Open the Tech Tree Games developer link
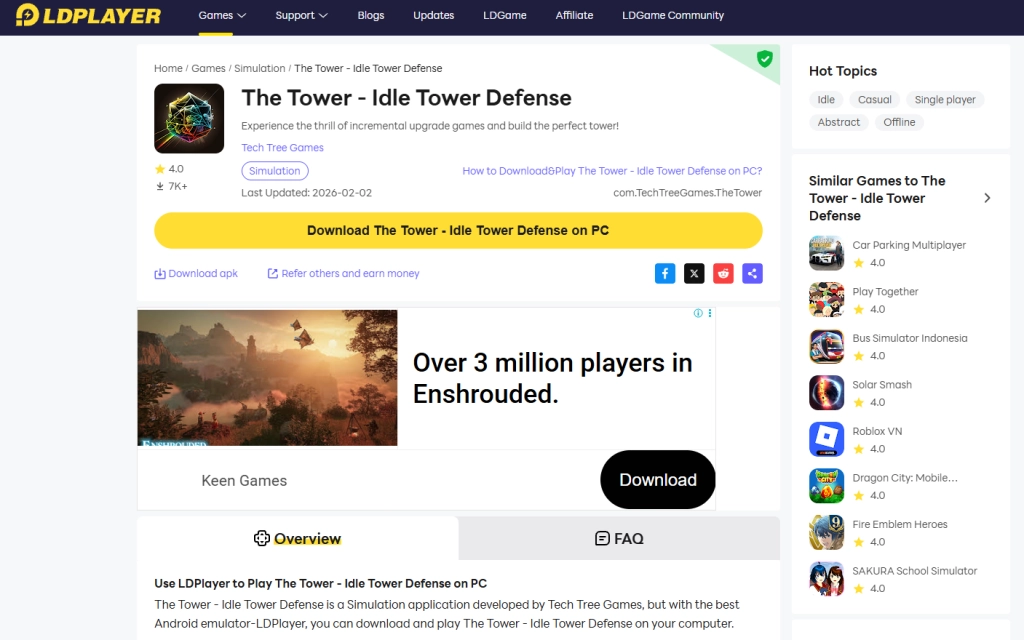 click(x=284, y=147)
